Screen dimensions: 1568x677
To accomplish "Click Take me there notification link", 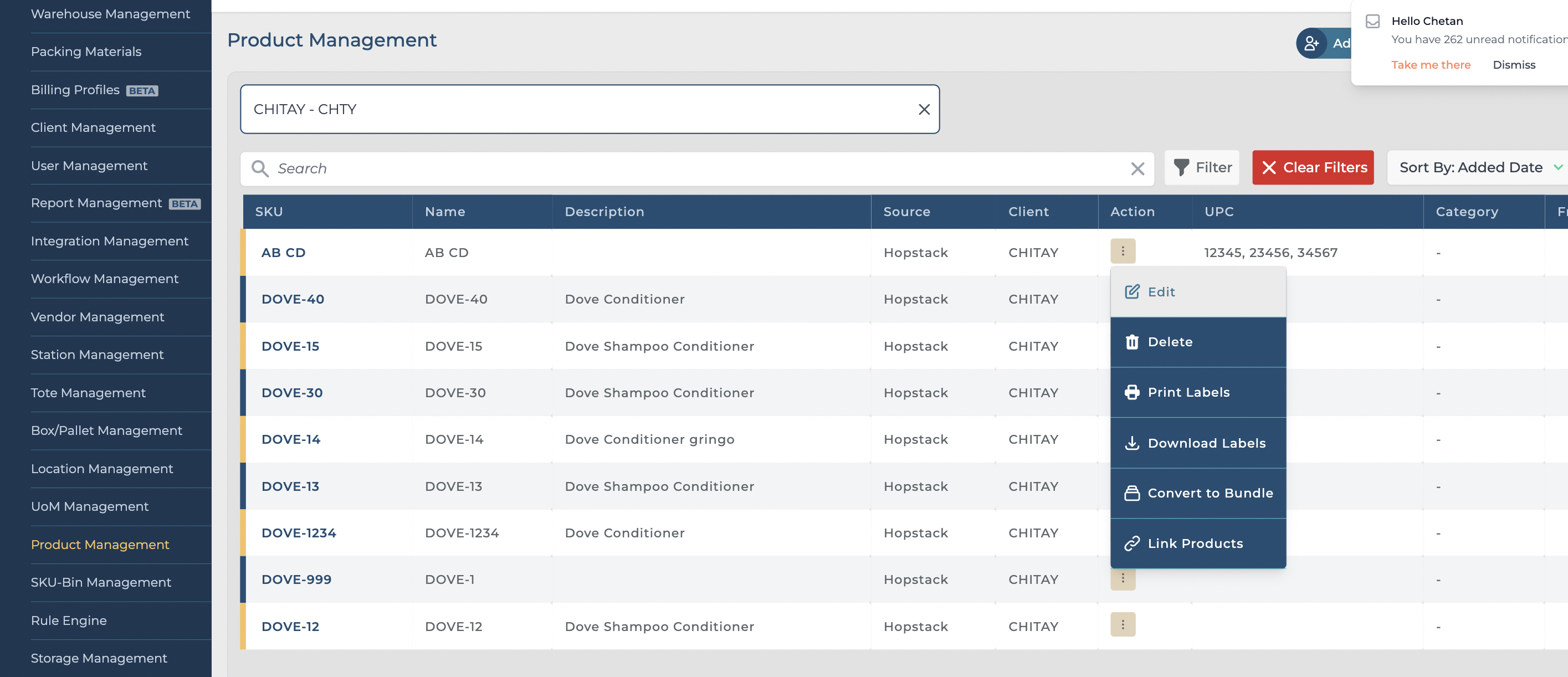I will point(1431,65).
